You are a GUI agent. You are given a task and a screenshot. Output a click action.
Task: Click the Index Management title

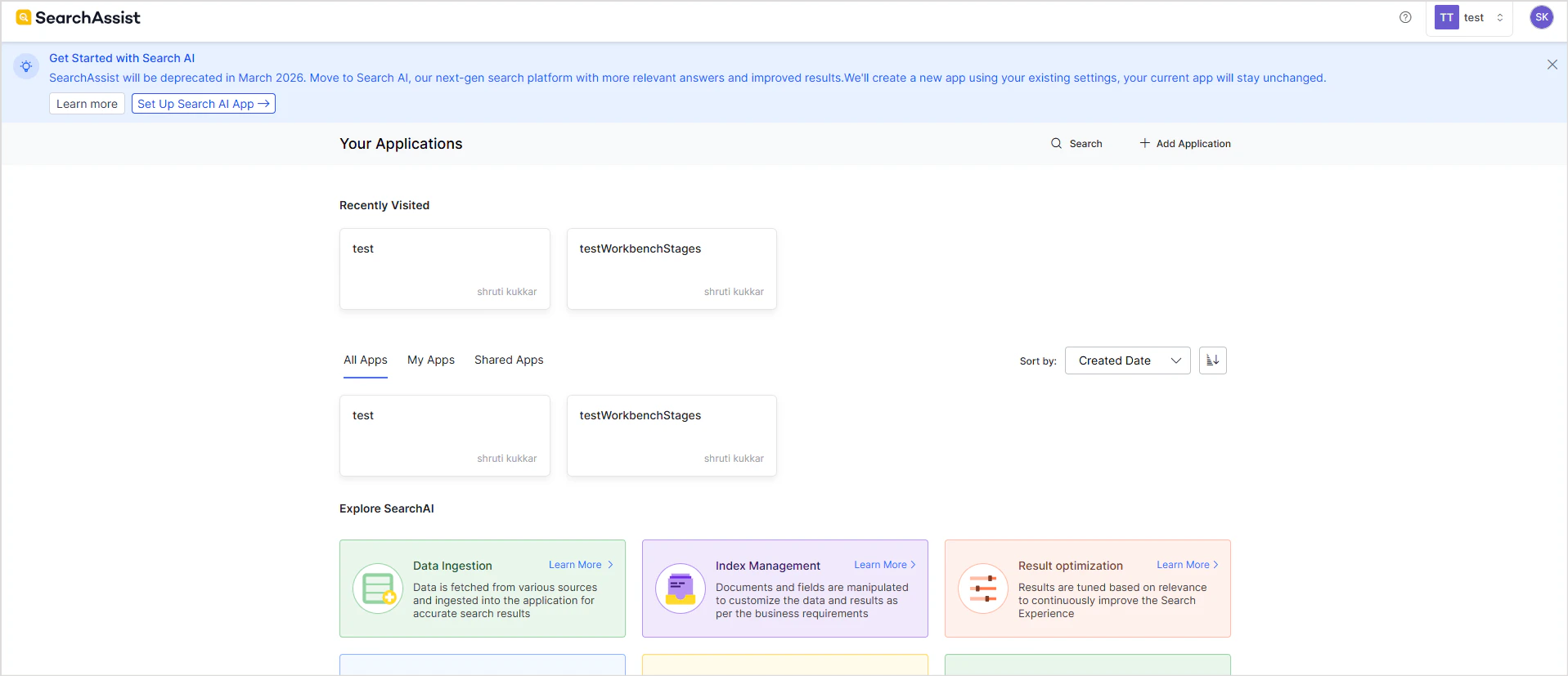pos(768,566)
